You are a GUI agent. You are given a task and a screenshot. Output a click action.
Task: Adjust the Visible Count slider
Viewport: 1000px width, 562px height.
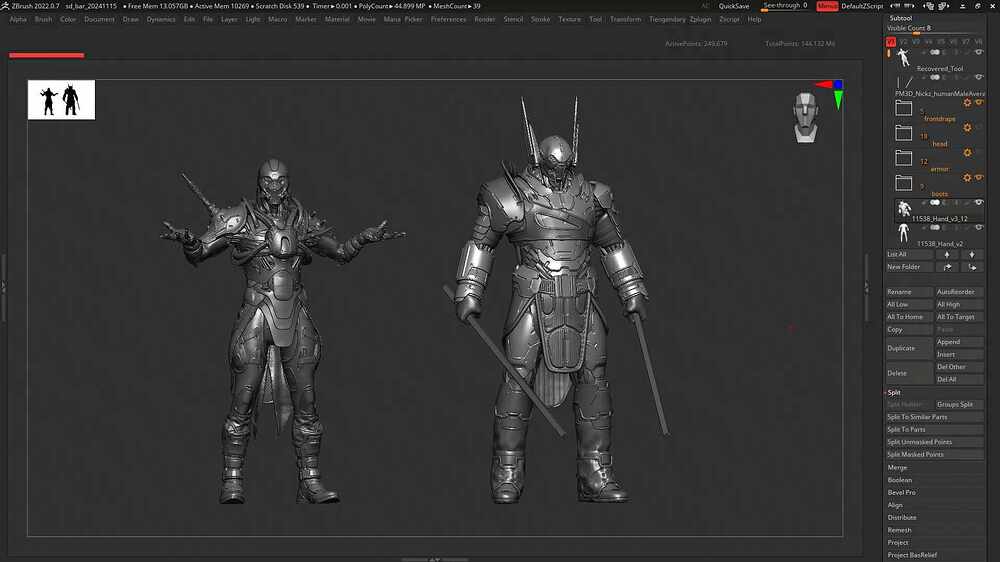(934, 29)
